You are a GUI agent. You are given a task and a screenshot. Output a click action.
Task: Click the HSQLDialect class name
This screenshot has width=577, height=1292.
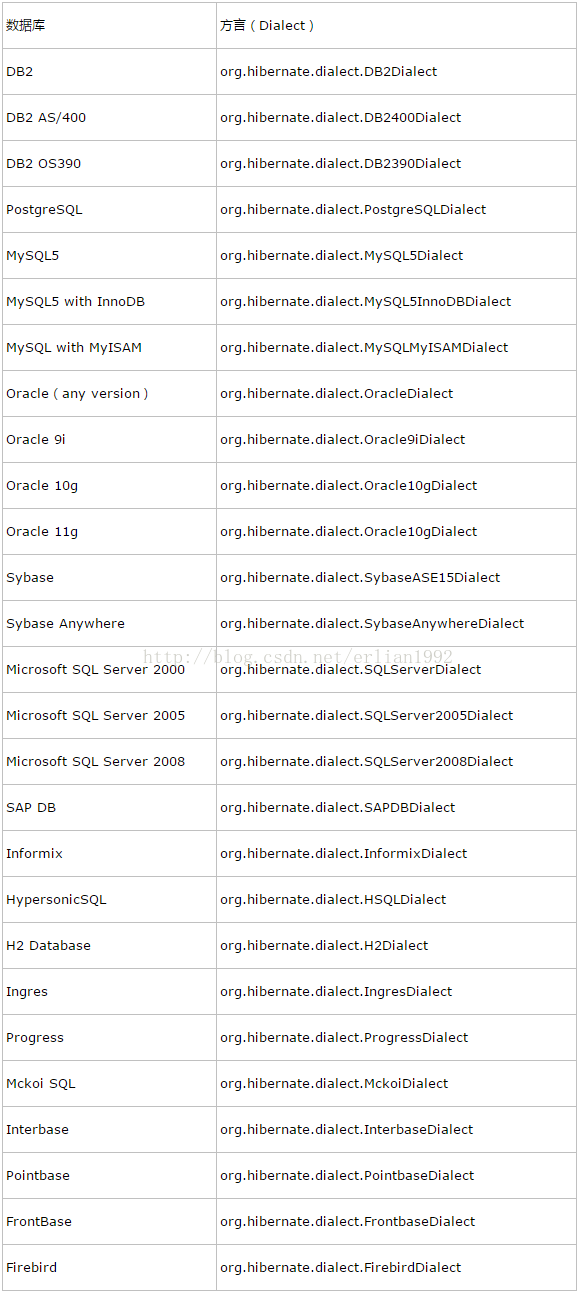(333, 900)
